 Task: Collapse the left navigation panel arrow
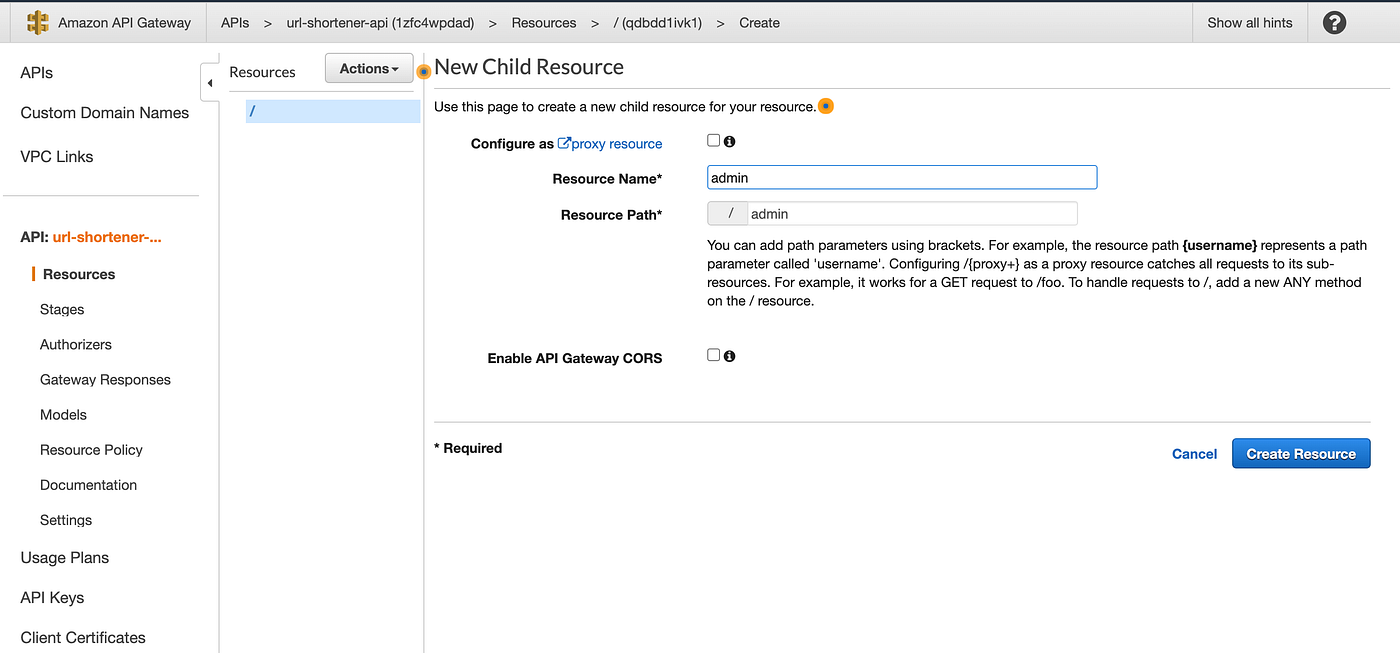click(210, 83)
